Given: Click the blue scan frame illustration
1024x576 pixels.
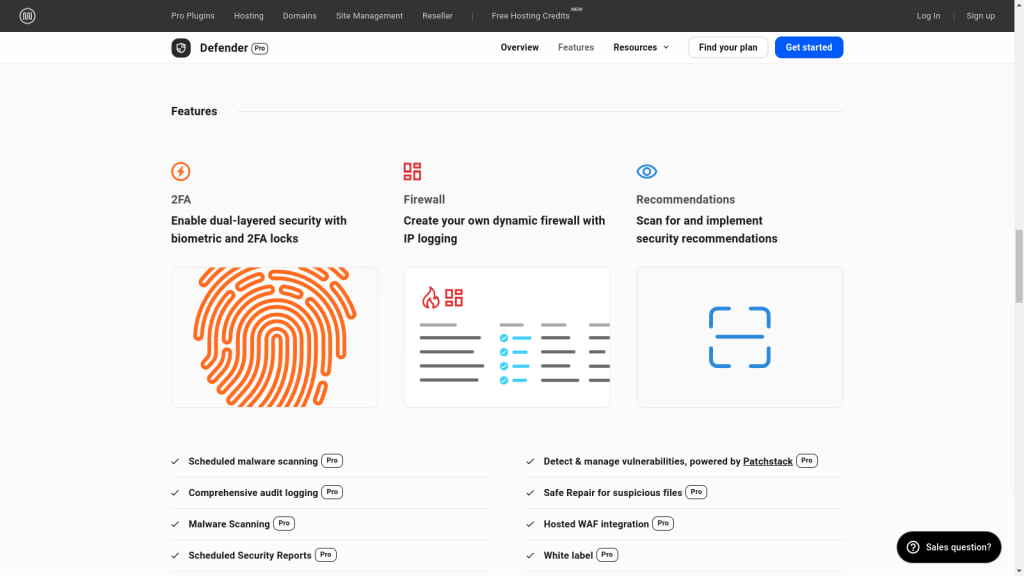Looking at the screenshot, I should click(x=739, y=337).
